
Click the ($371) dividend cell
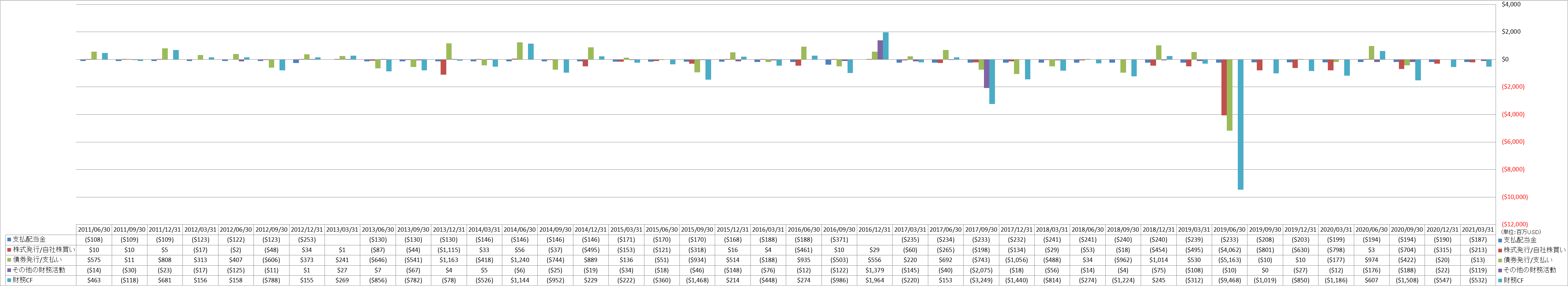[x=840, y=240]
